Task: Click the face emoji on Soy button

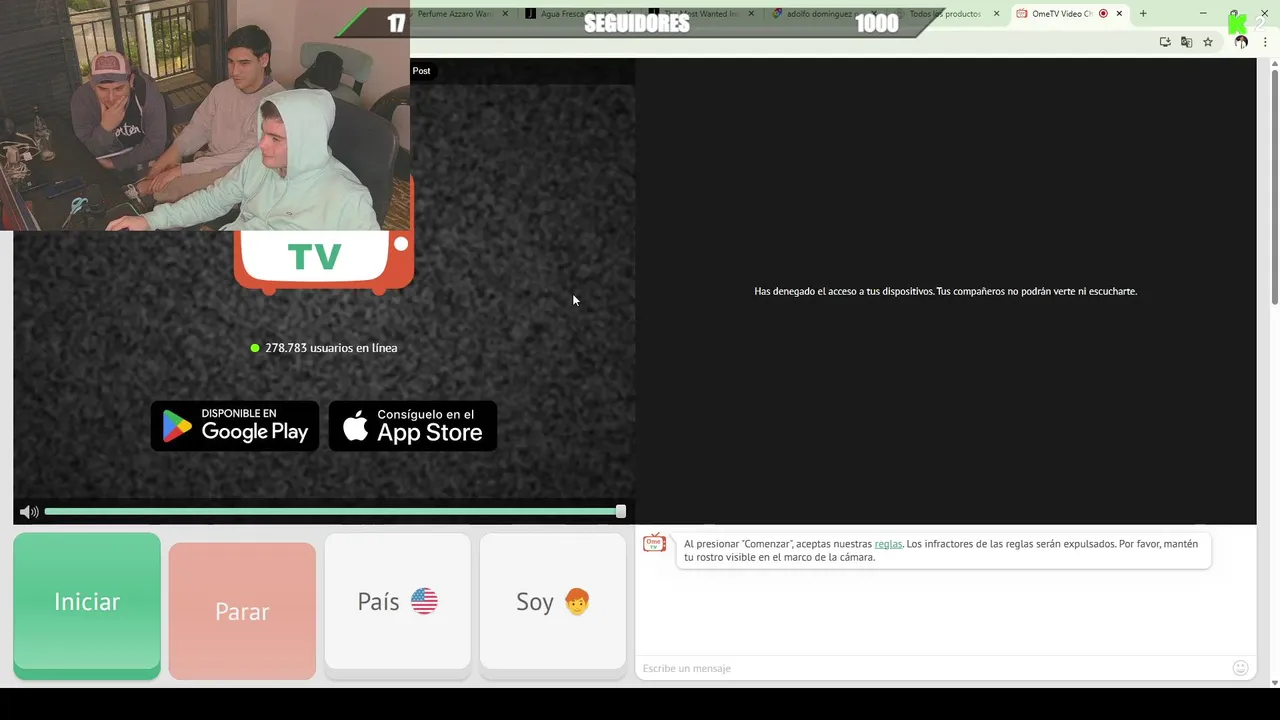Action: (577, 601)
